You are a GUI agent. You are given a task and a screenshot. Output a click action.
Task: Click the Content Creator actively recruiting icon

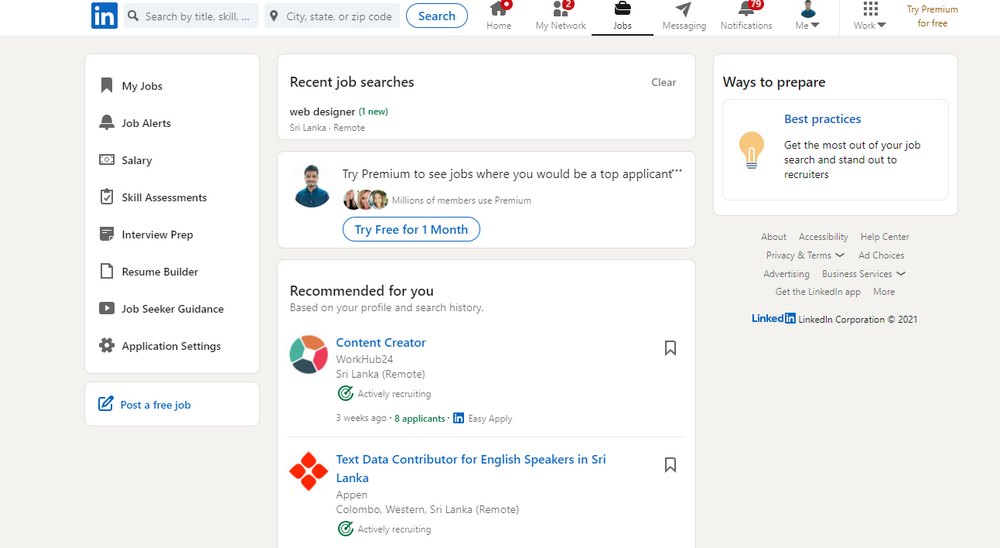point(345,393)
